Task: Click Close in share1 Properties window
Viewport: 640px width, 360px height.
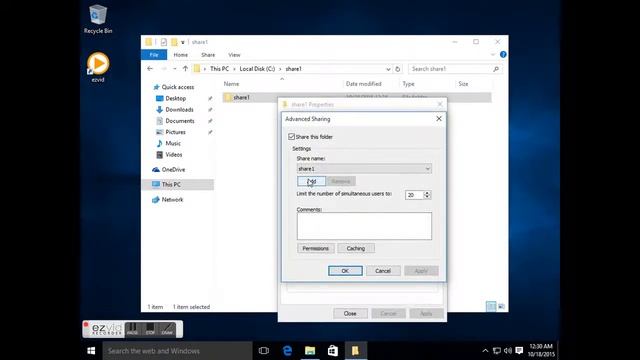Action: (350, 313)
